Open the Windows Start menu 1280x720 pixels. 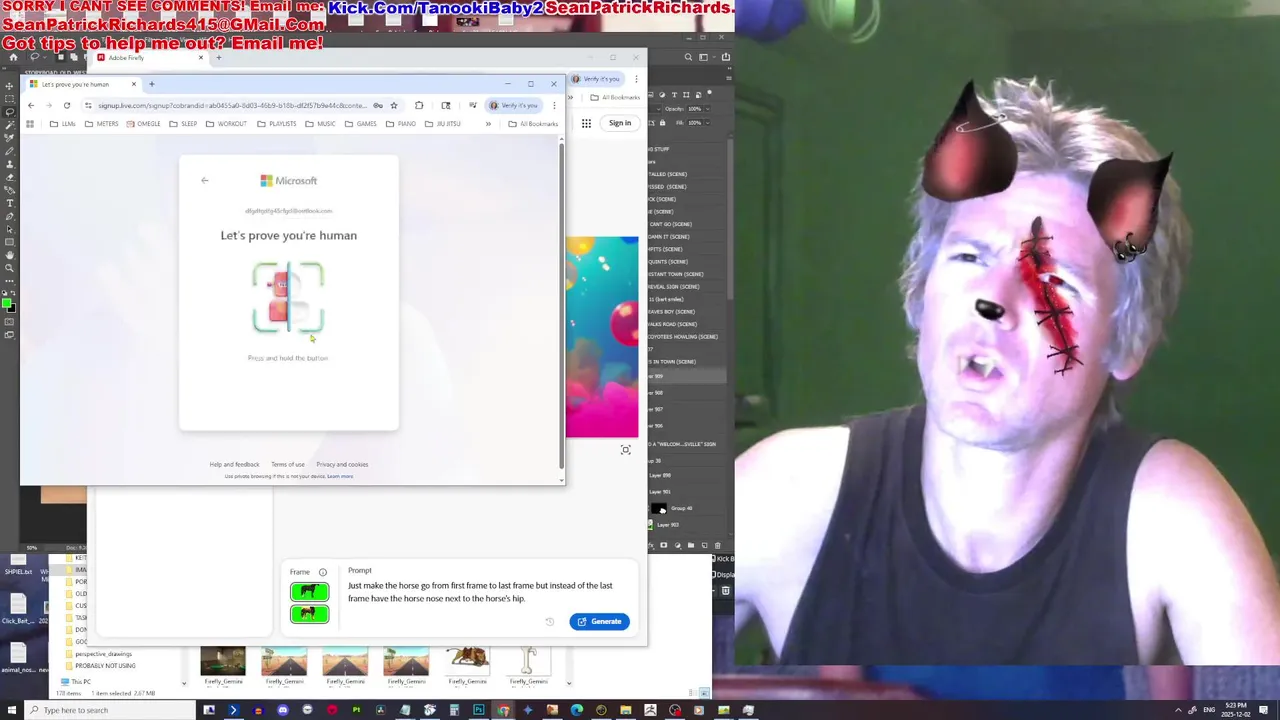11,710
